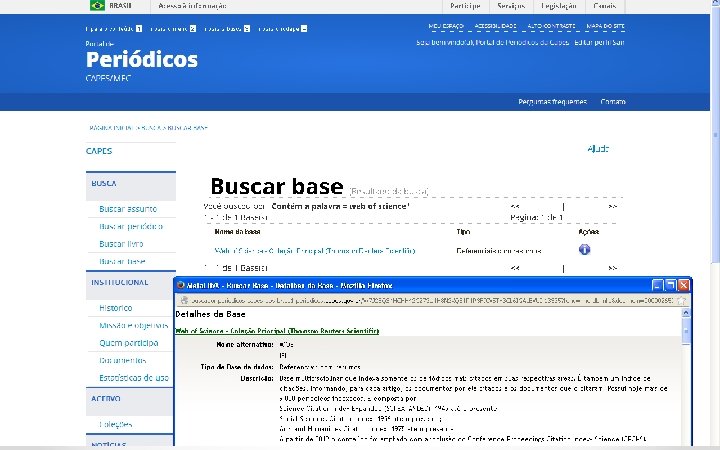Screen dimensions: 720x450
Task: Click the bookmark star in popup address bar
Action: pyautogui.click(x=681, y=301)
